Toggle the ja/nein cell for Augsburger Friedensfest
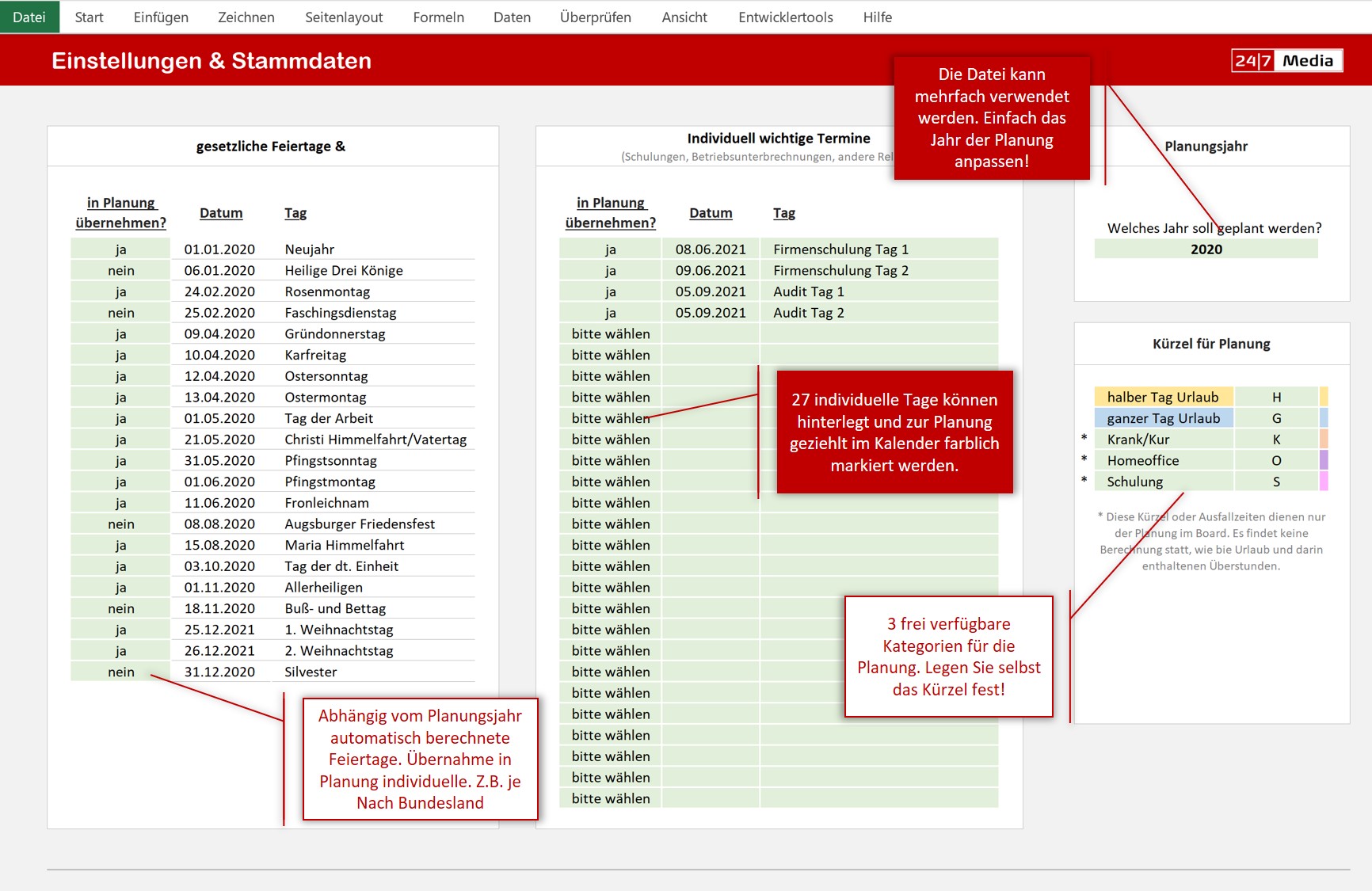 [120, 524]
